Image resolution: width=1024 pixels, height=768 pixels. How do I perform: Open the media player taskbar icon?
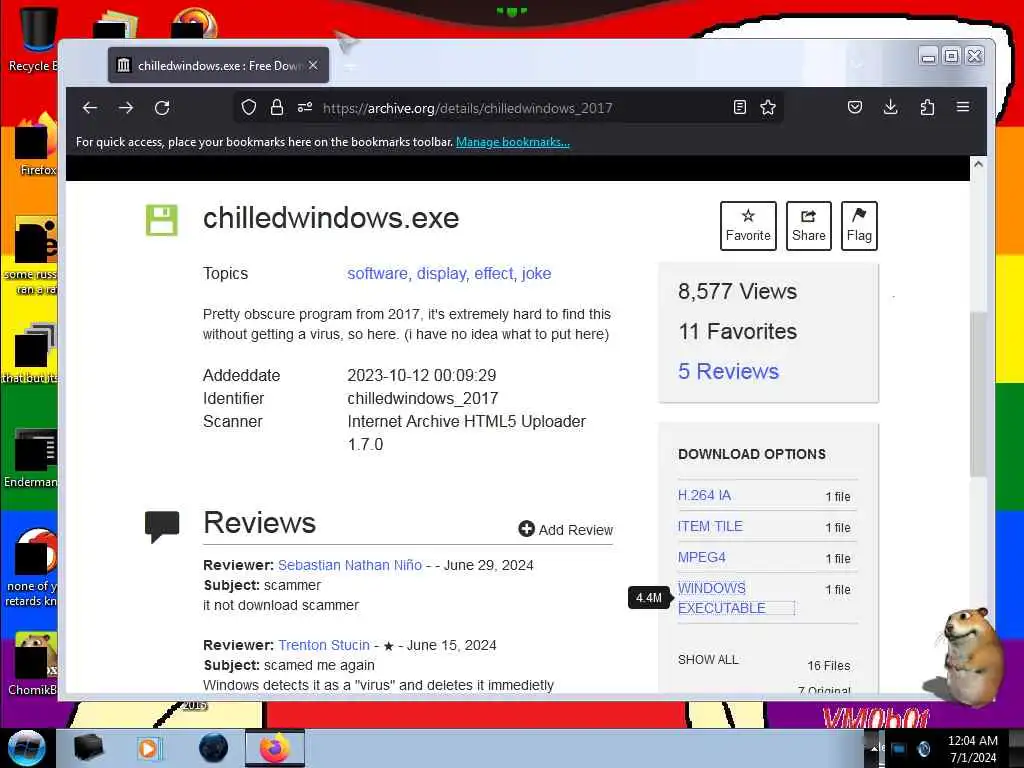[x=148, y=748]
